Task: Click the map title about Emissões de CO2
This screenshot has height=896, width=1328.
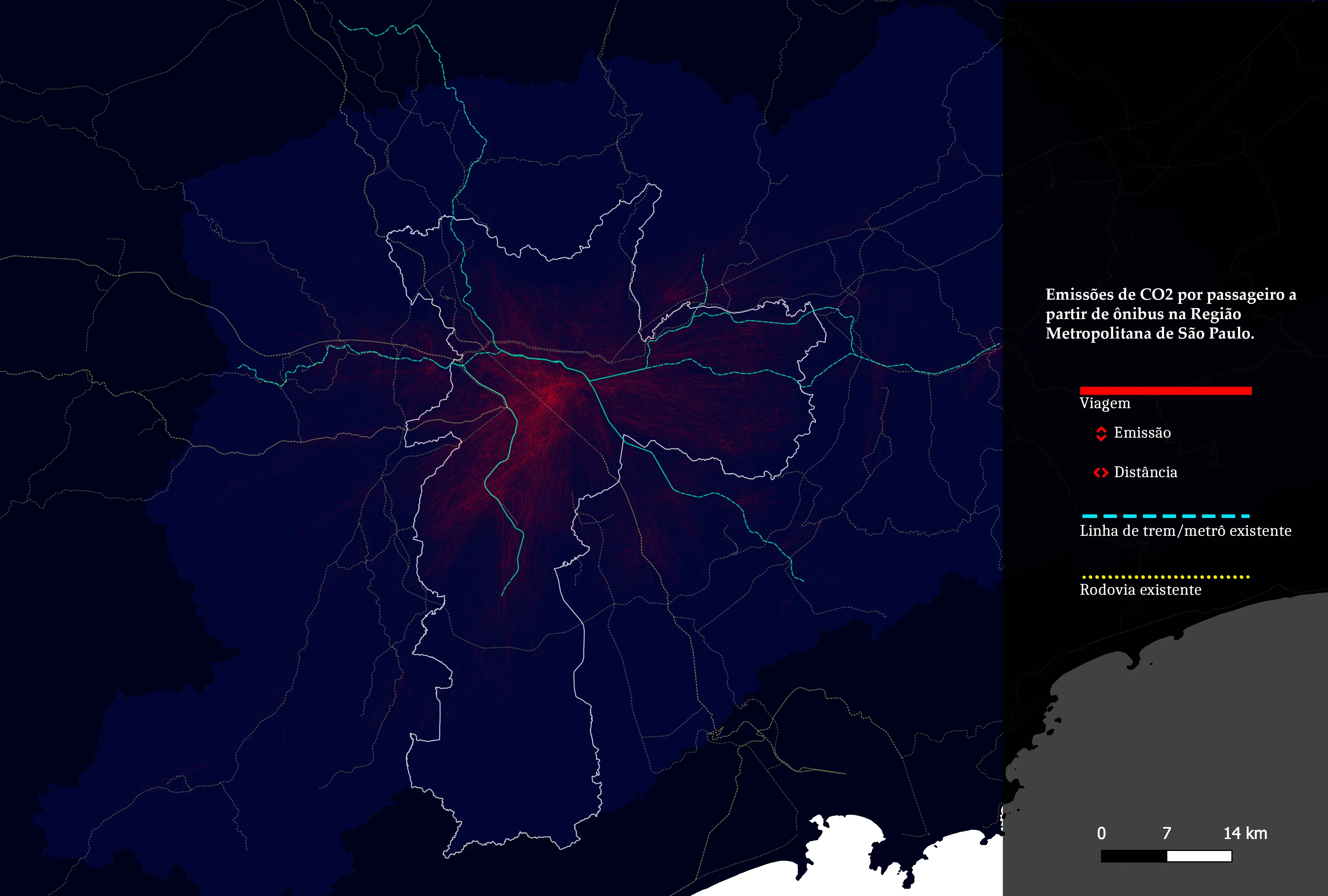Action: [1171, 314]
